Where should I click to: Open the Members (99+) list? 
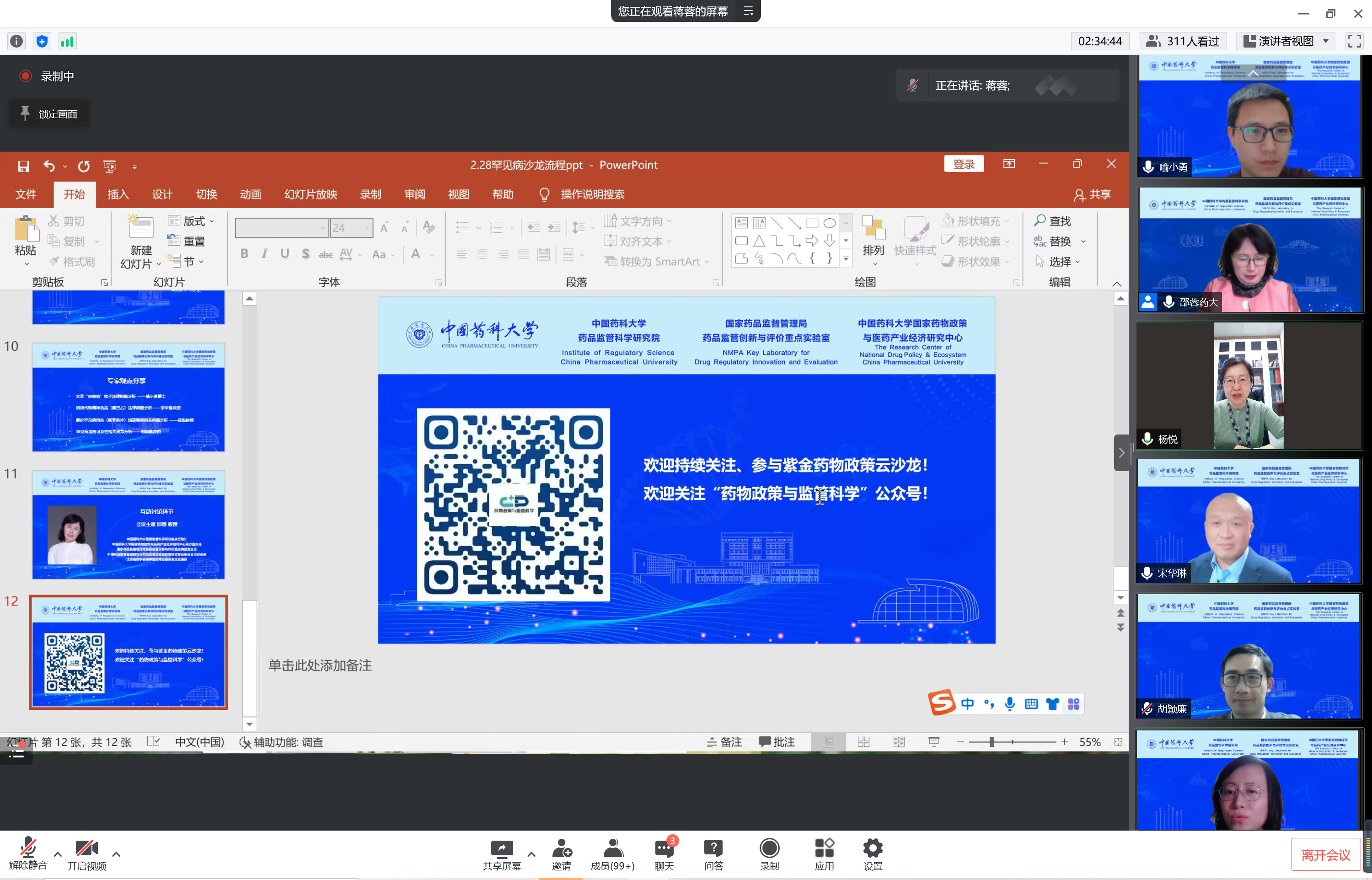pos(612,854)
